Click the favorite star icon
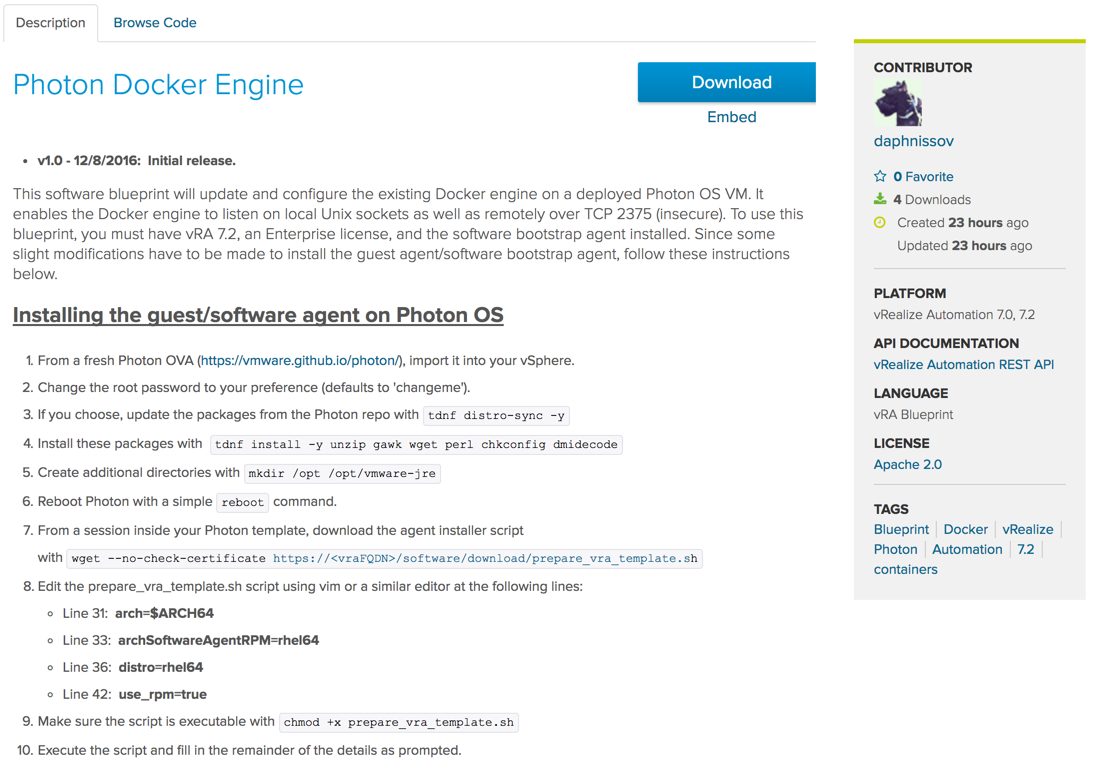1094x764 pixels. point(880,176)
